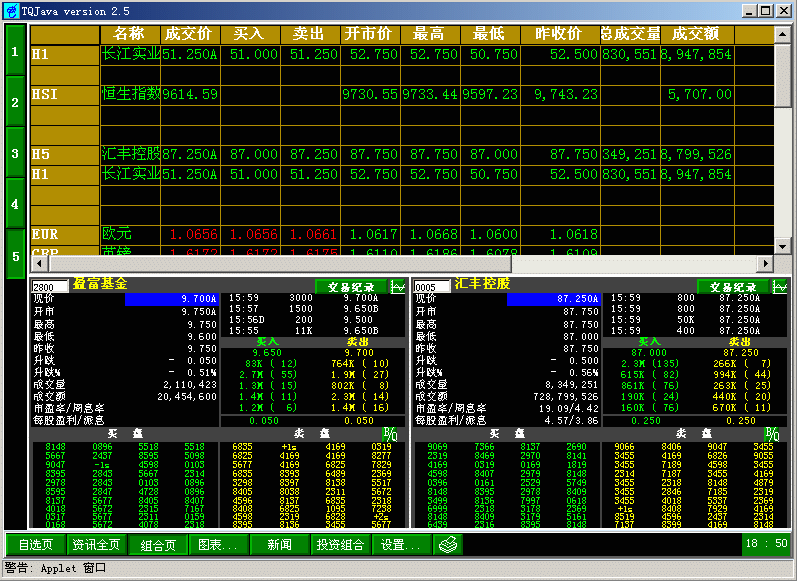Click the 18 : 50 clock display

click(767, 543)
